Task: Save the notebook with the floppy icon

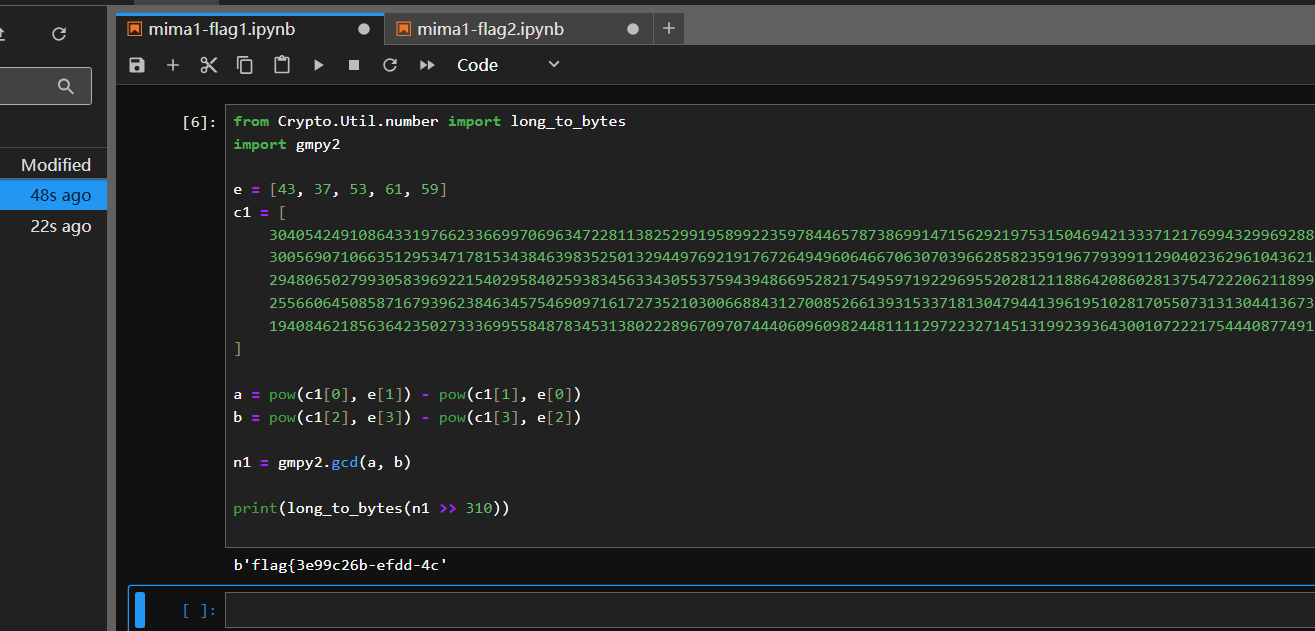Action: click(x=137, y=65)
